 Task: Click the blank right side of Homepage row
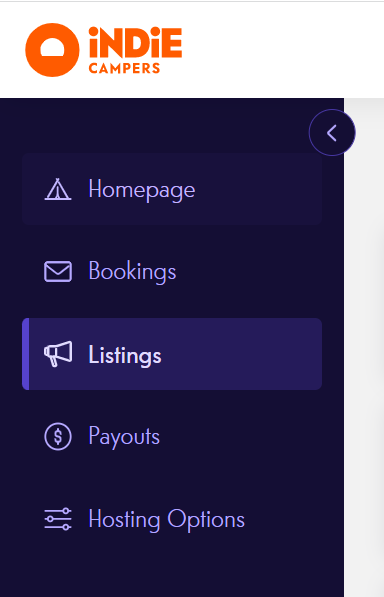259,189
